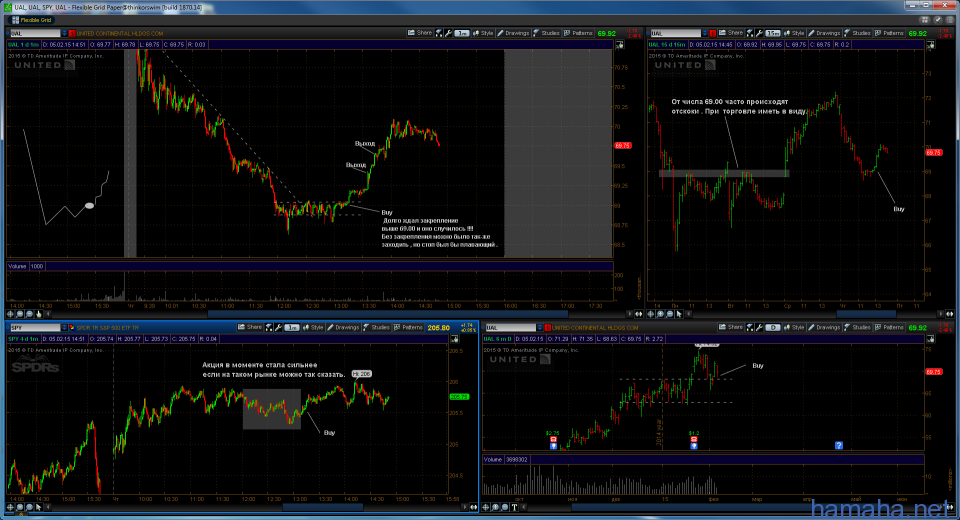Expand symbol dropdown in top-right 15m chart
The image size is (960, 520).
705,33
